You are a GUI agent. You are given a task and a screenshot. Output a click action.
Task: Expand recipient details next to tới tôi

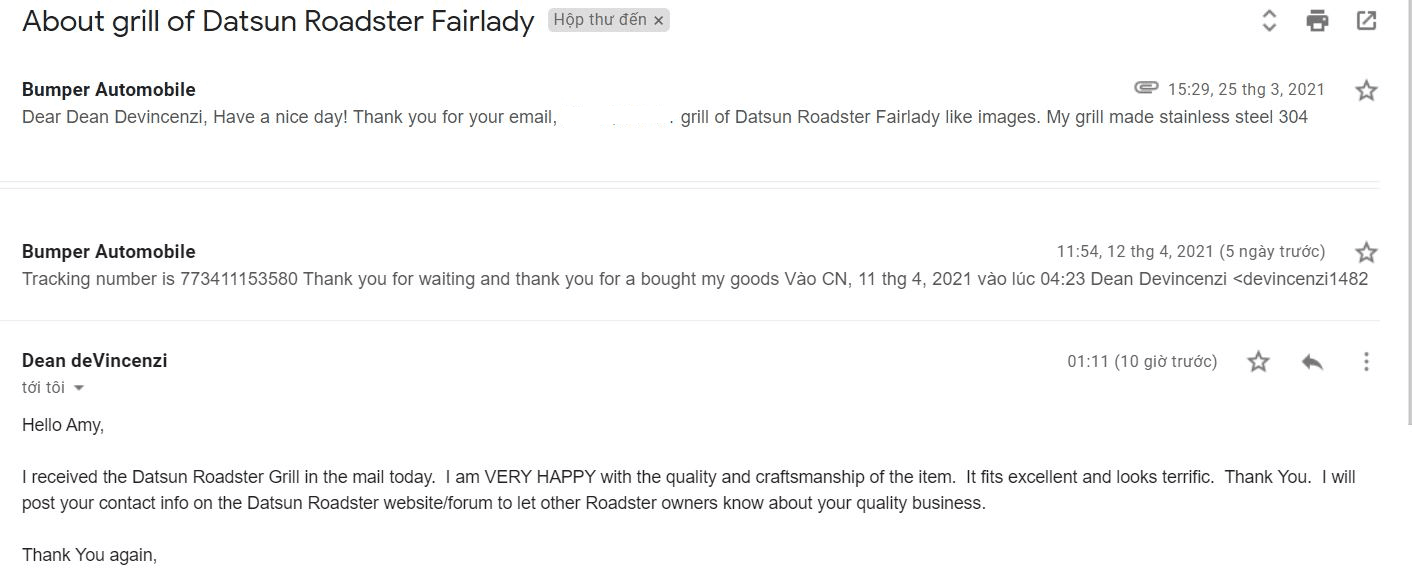pos(79,388)
